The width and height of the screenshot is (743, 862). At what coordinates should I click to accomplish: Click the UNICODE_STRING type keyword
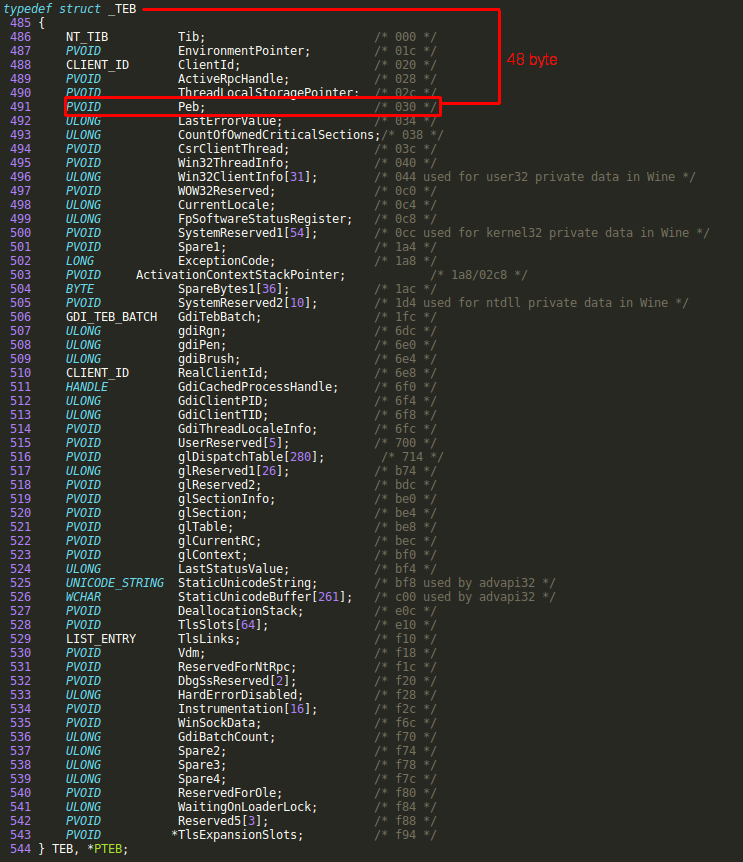pos(115,583)
